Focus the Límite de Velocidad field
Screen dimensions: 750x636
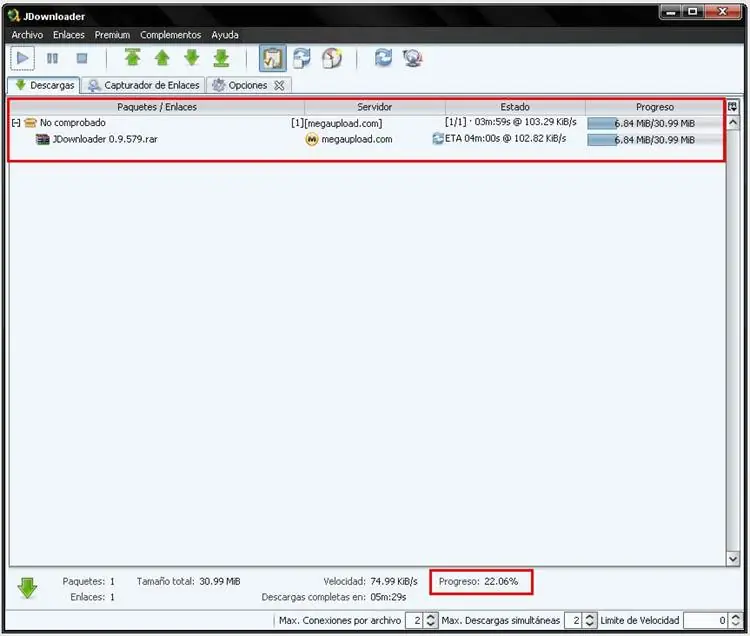[x=706, y=620]
